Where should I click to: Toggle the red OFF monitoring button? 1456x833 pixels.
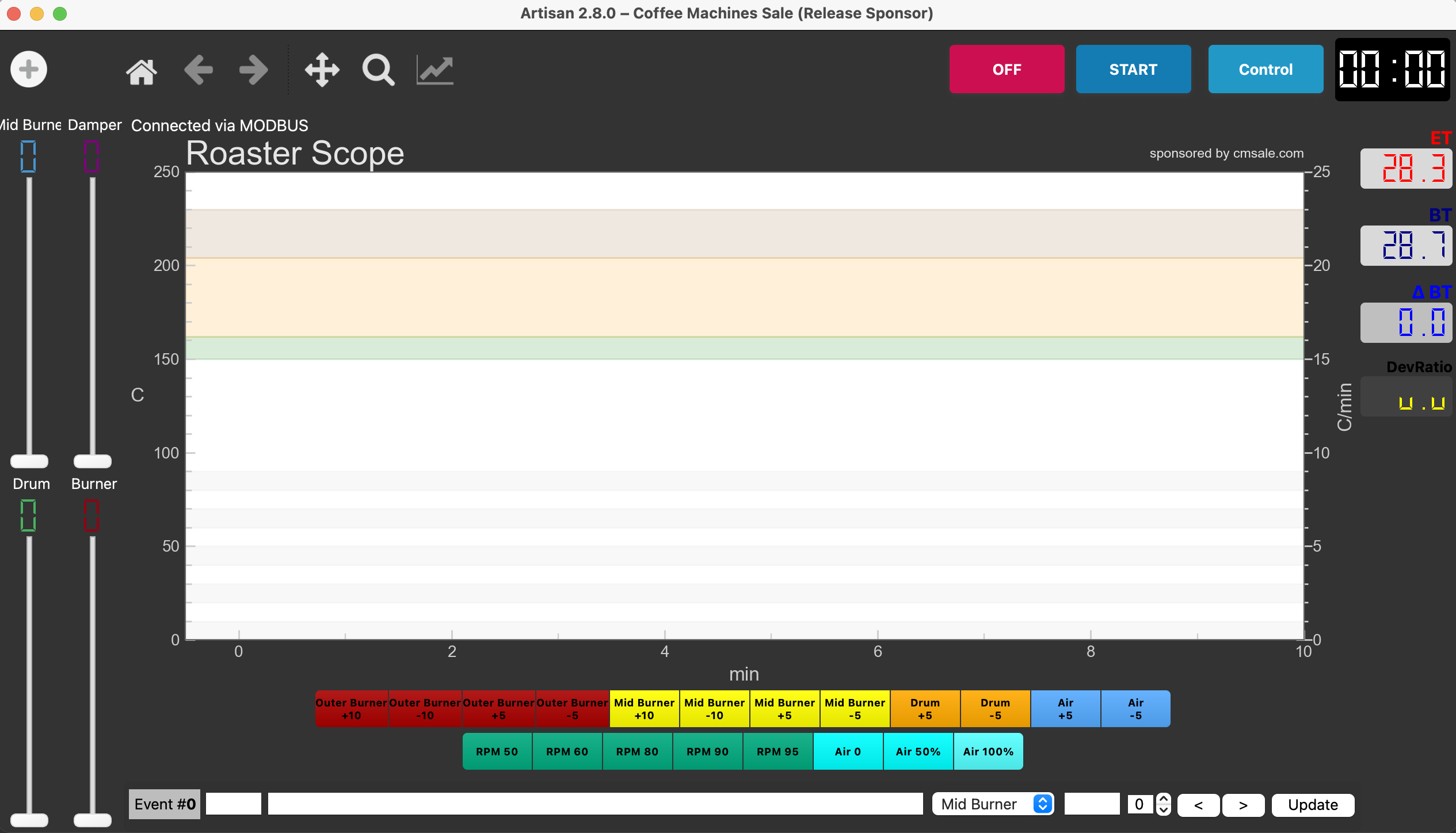pyautogui.click(x=1007, y=70)
